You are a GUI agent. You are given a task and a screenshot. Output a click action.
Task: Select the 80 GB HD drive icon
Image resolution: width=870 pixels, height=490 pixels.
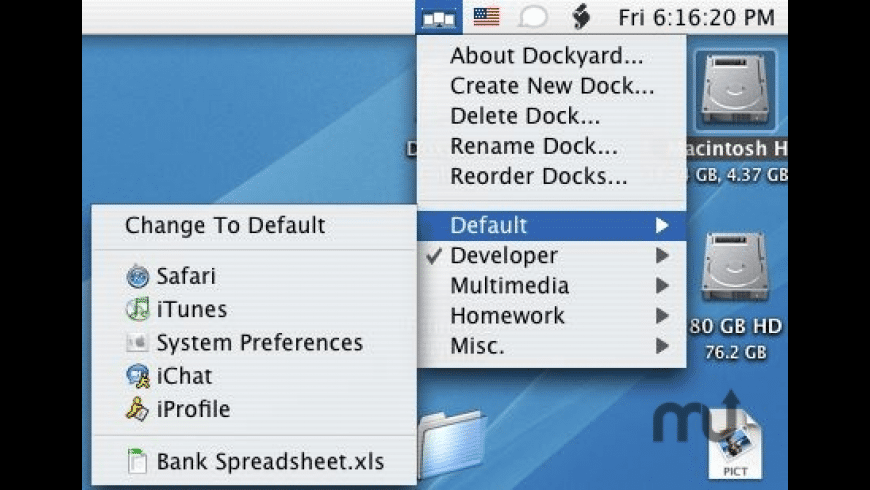[x=735, y=267]
